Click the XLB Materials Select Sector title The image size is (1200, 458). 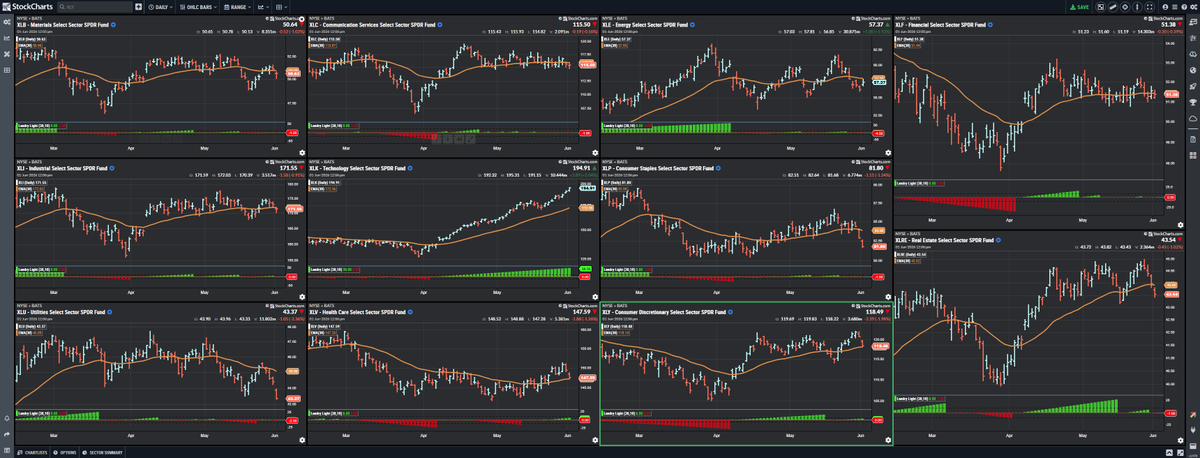(x=63, y=25)
